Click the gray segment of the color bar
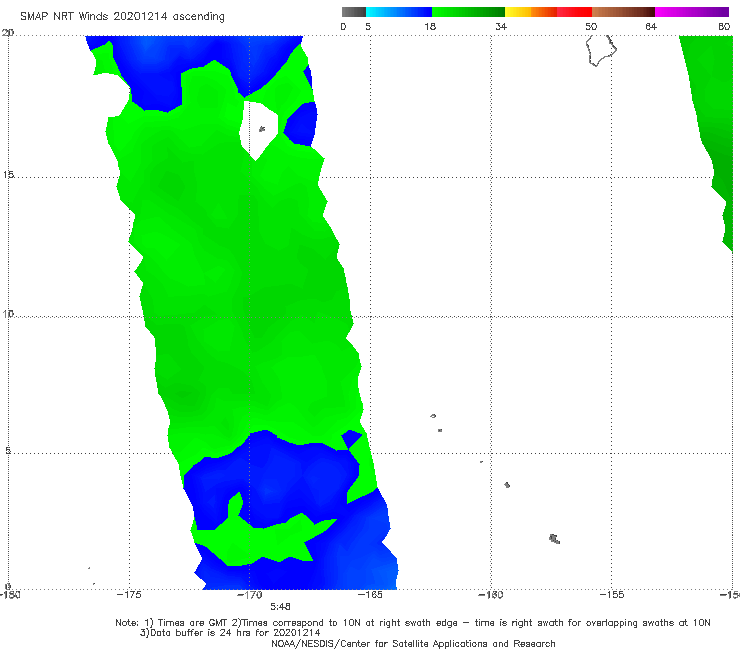The image size is (740, 650). 353,12
